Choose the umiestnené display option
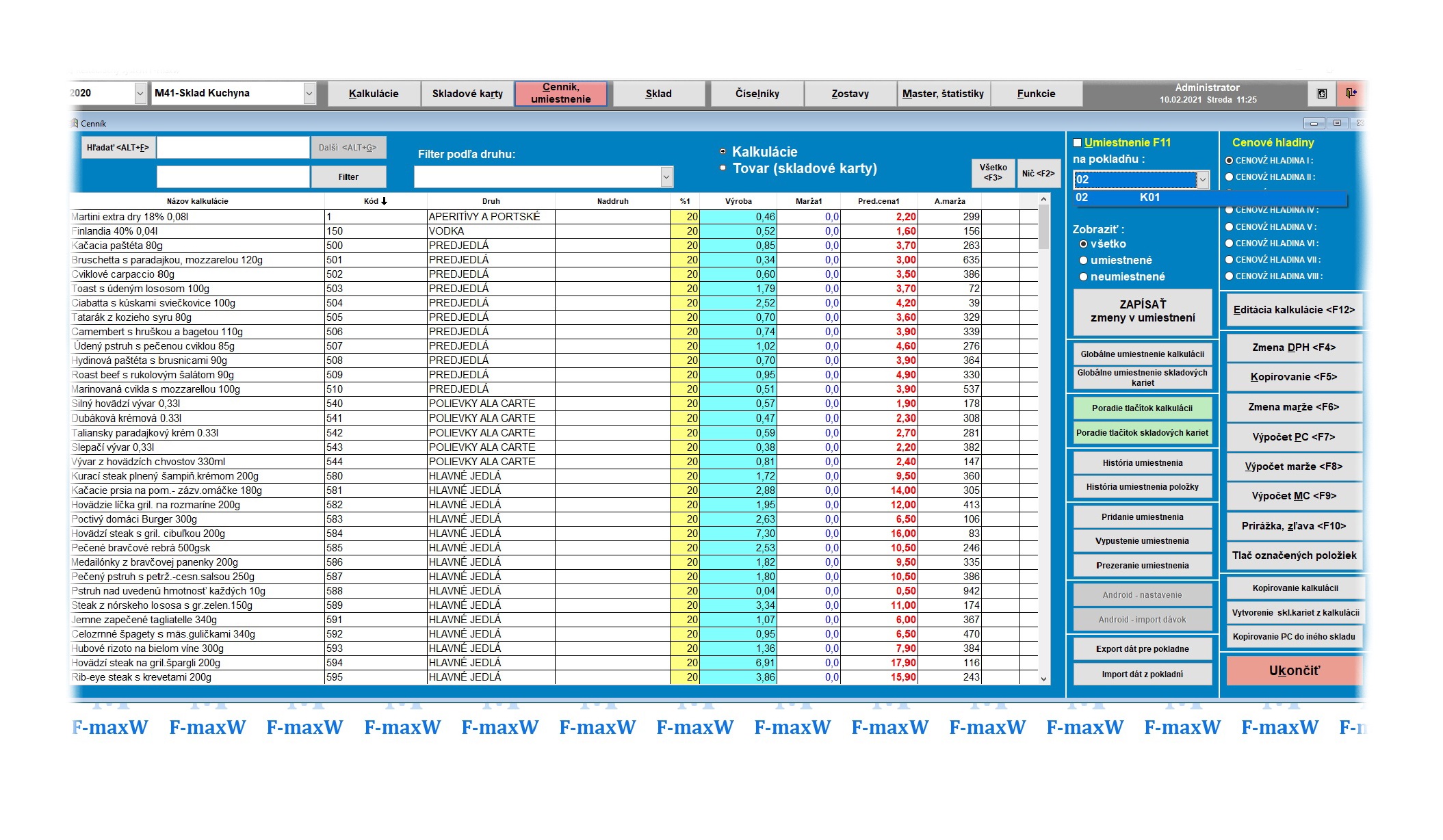The height and width of the screenshot is (840, 1443). pyautogui.click(x=1083, y=261)
